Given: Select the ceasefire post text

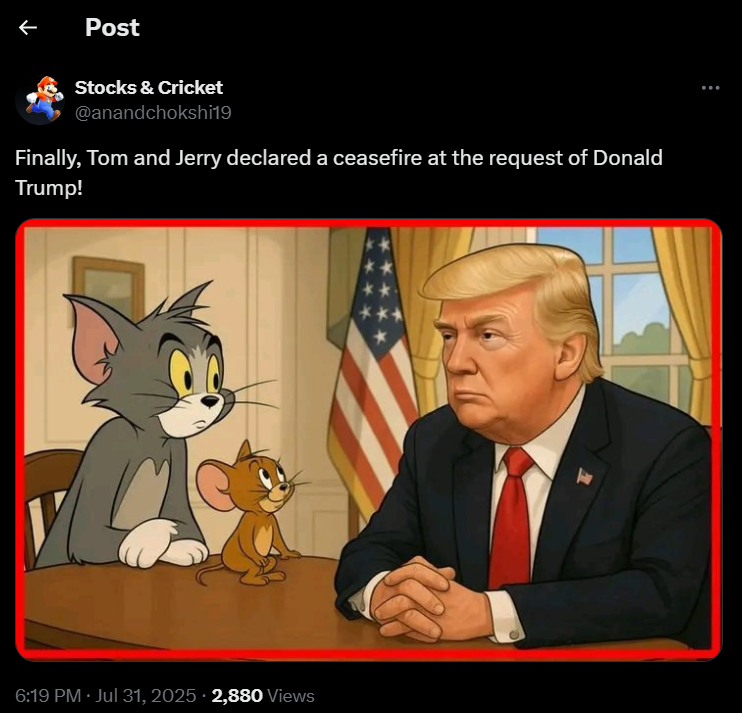Looking at the screenshot, I should coord(338,172).
